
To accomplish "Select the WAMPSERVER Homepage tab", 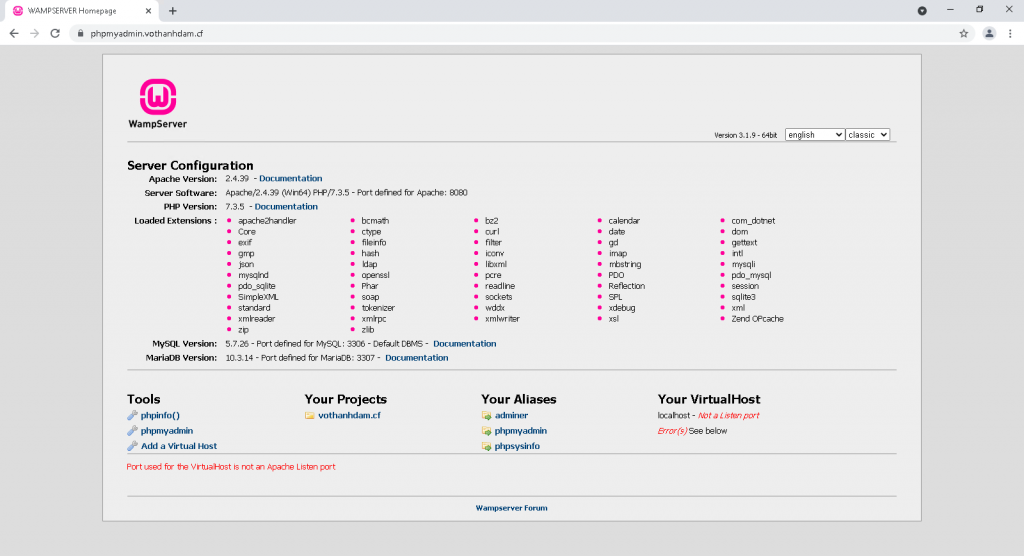I will click(x=80, y=10).
